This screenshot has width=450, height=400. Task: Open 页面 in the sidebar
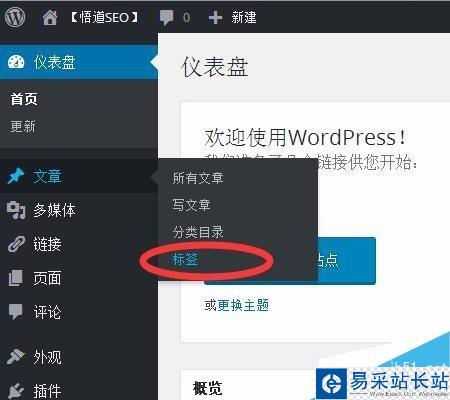[x=47, y=278]
